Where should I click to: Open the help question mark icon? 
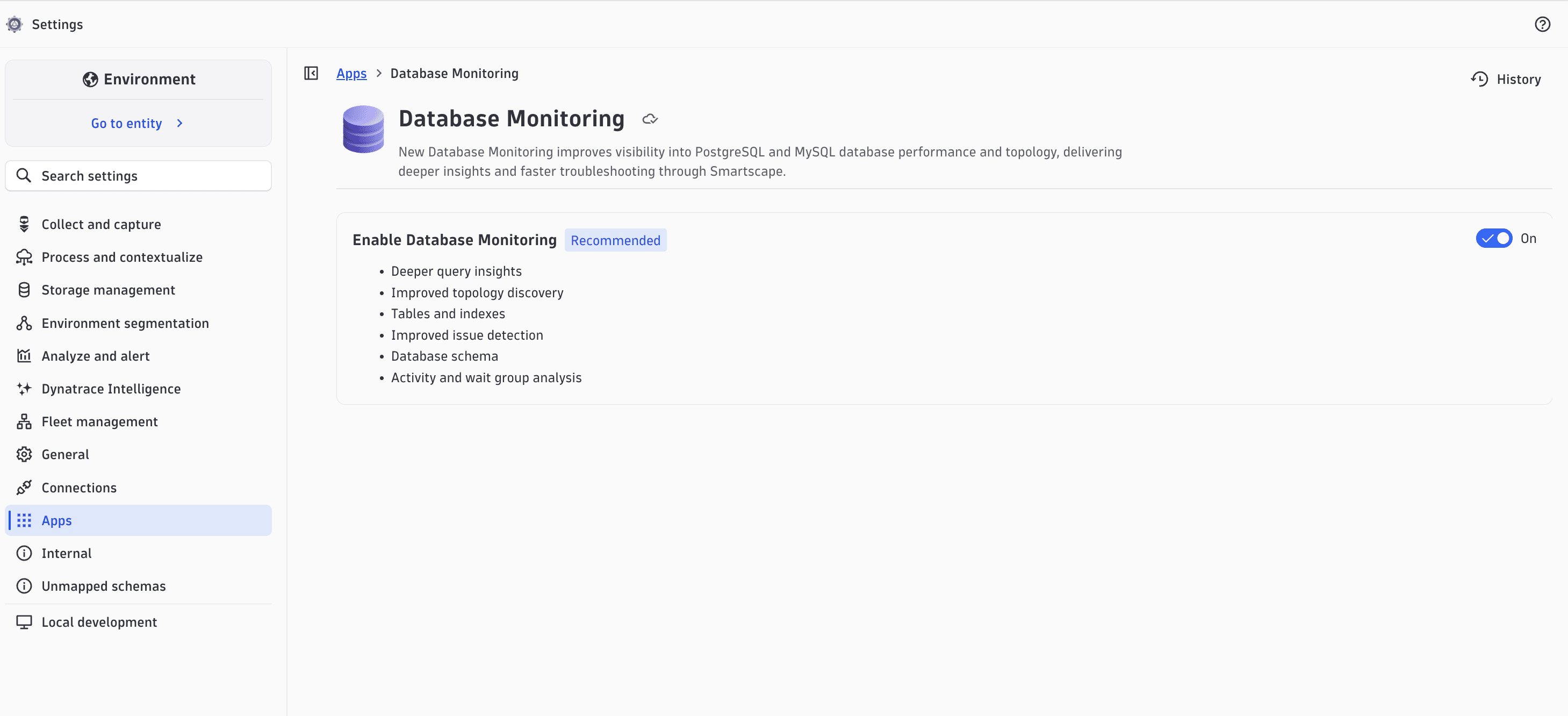pyautogui.click(x=1542, y=24)
